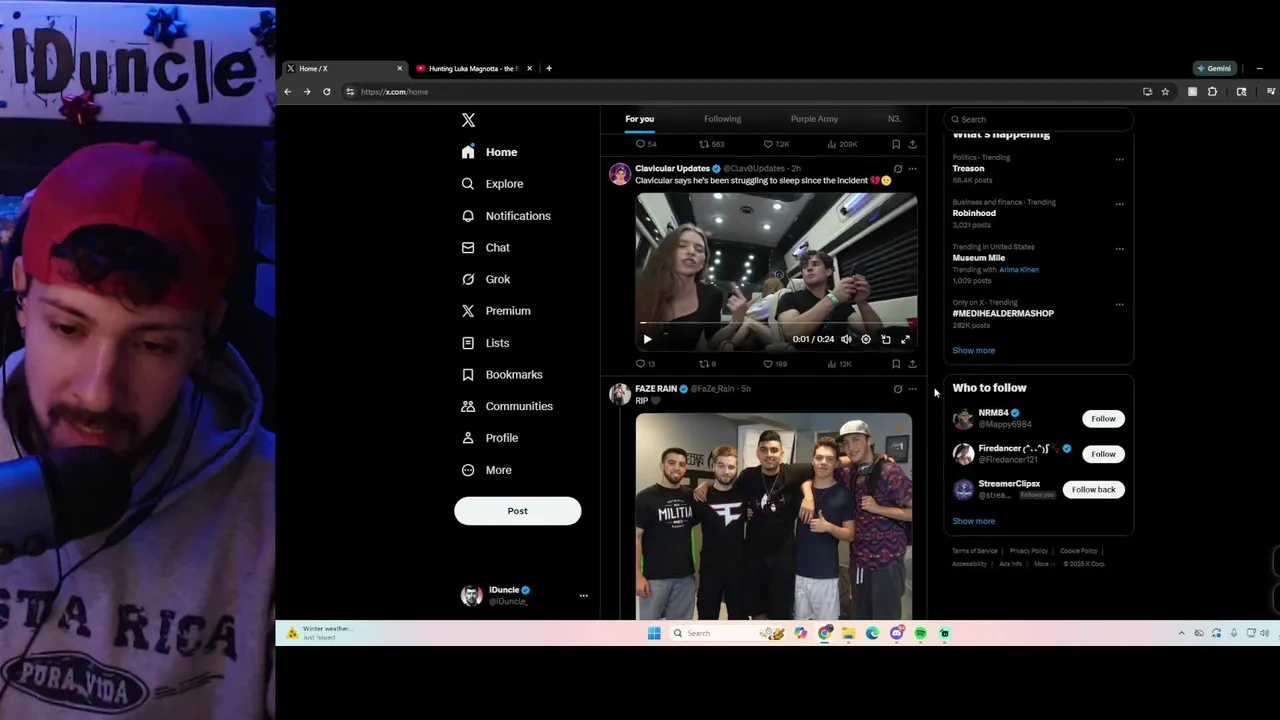Open iDuncle account menu three dots

pos(583,595)
